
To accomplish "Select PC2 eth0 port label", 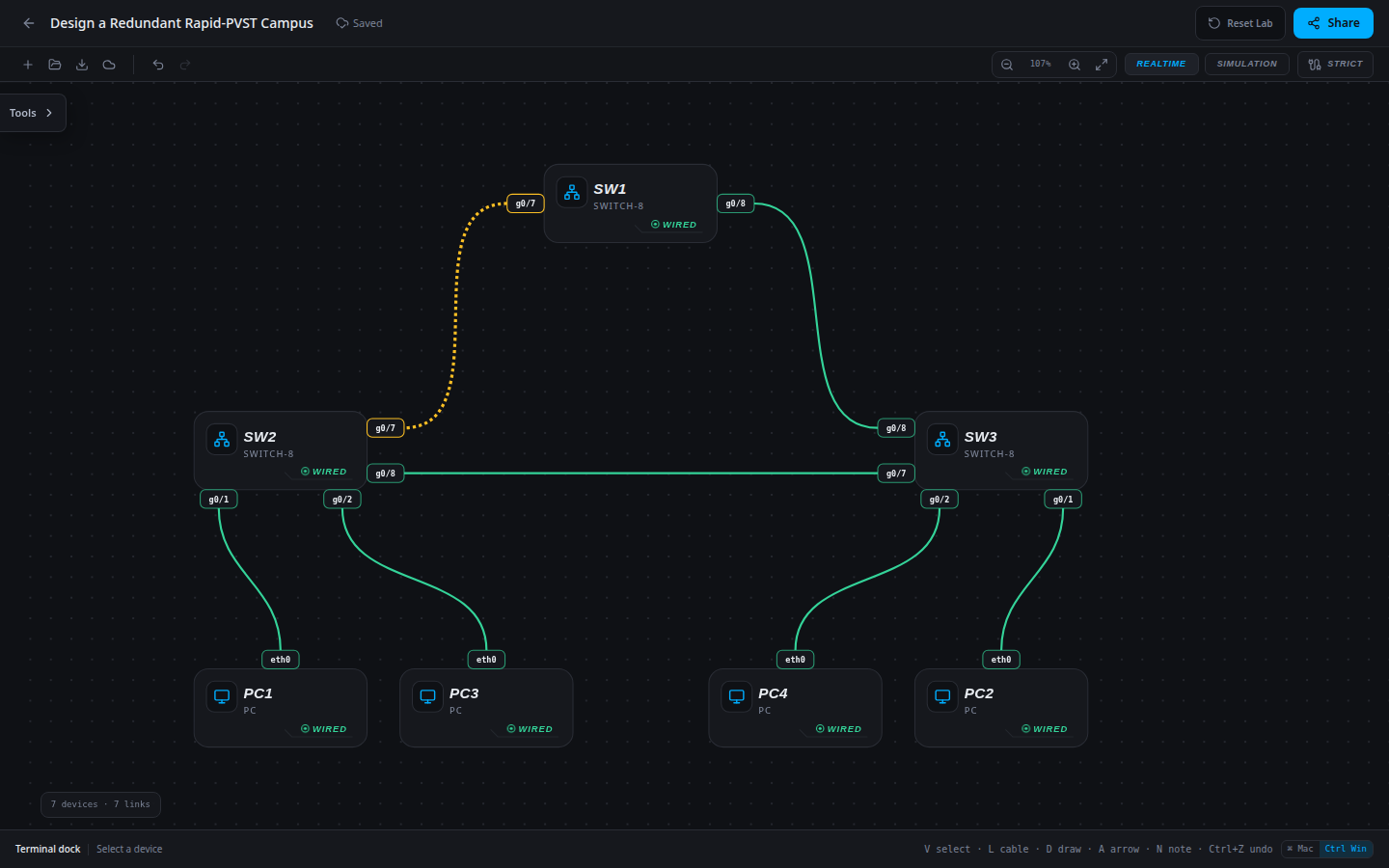I will point(1001,660).
